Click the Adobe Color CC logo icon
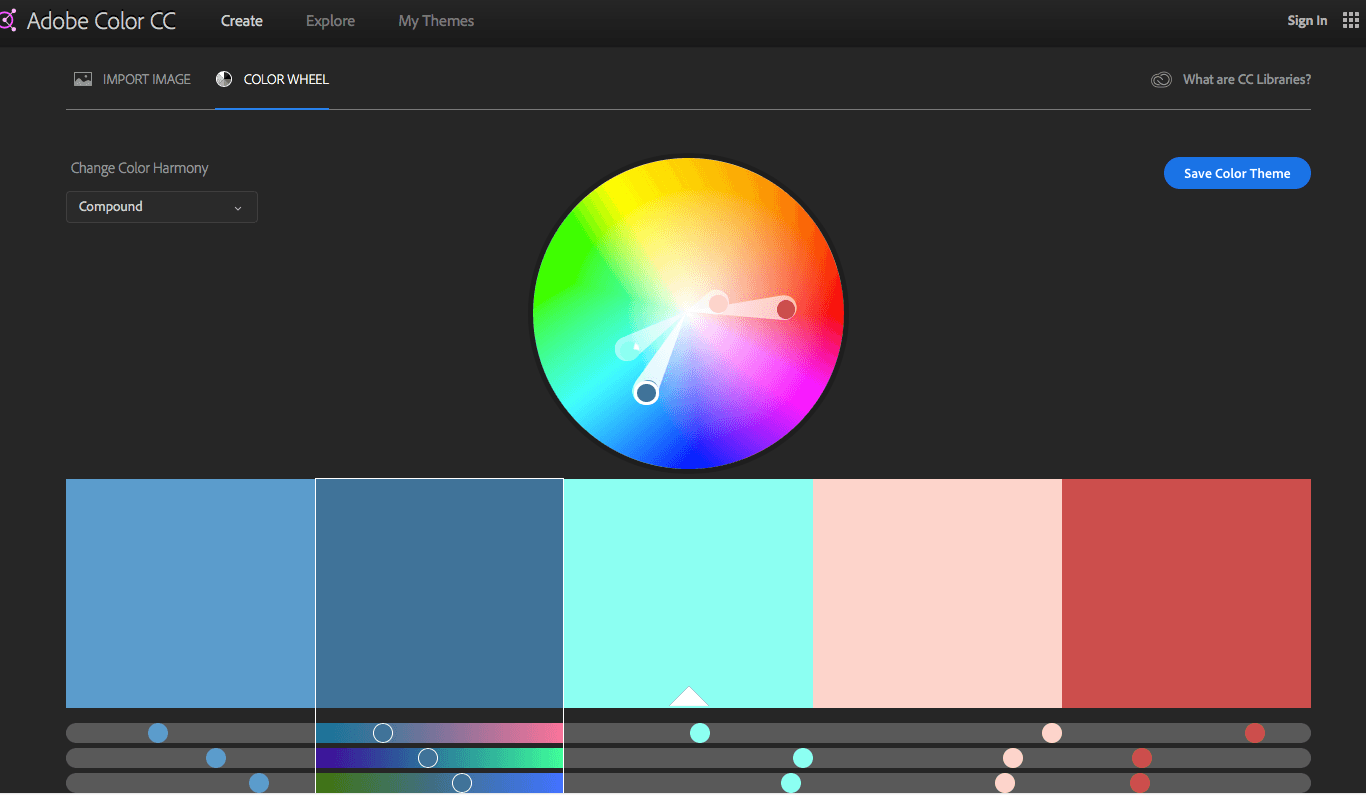 [8, 20]
